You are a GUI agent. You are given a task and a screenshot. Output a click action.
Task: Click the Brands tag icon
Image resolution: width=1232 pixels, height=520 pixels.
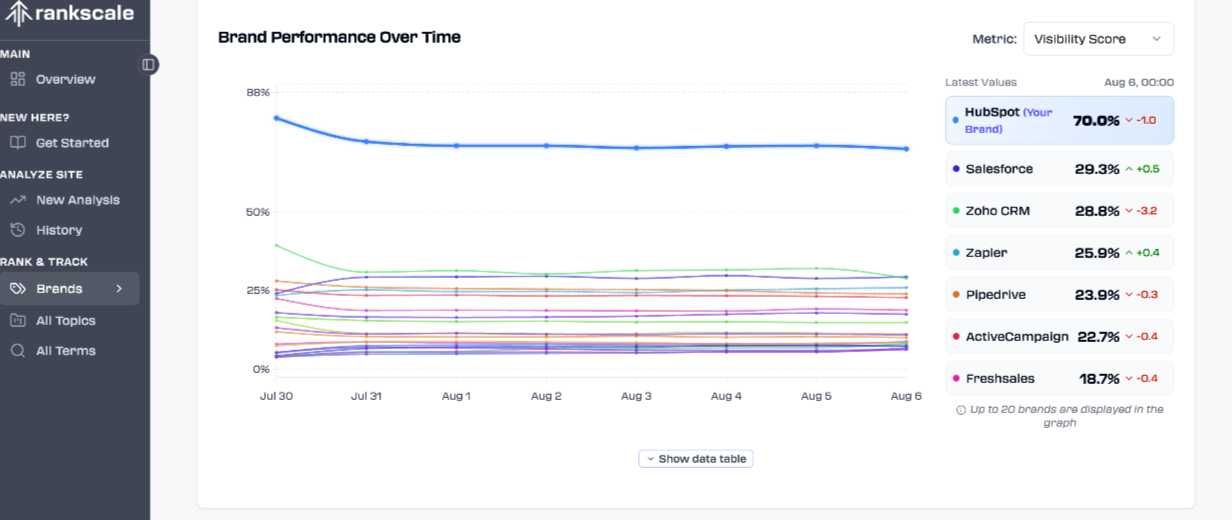(x=18, y=289)
